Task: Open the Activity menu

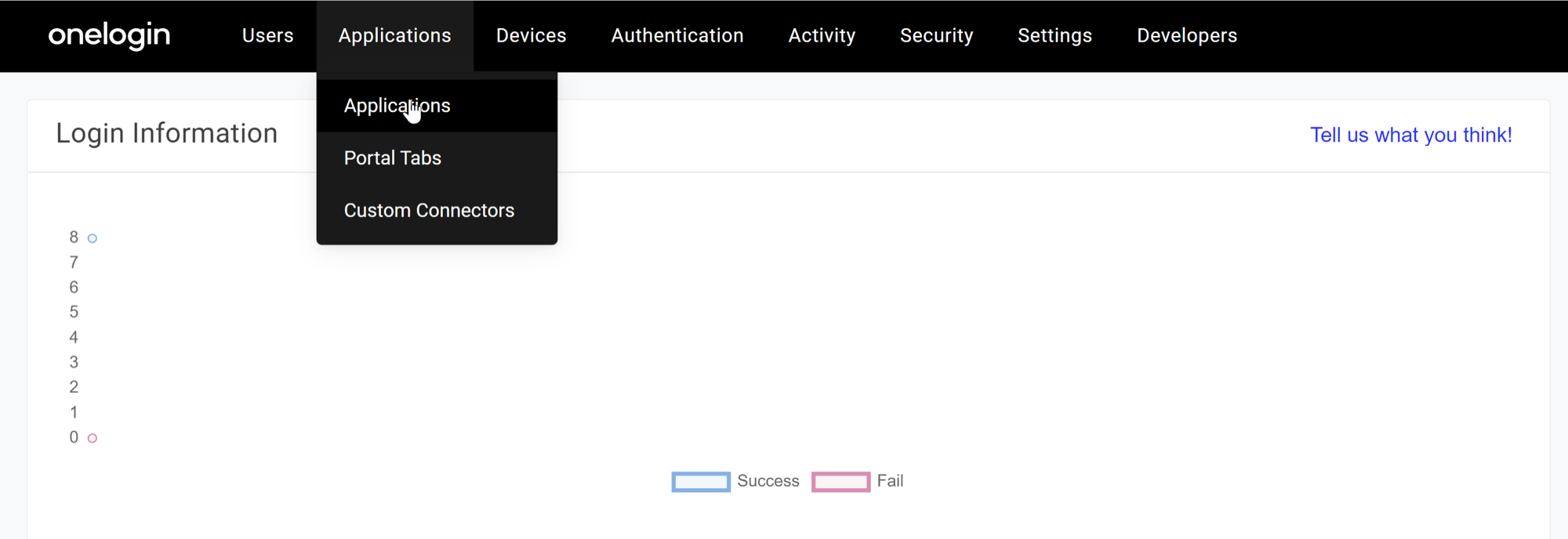Action: (x=822, y=35)
